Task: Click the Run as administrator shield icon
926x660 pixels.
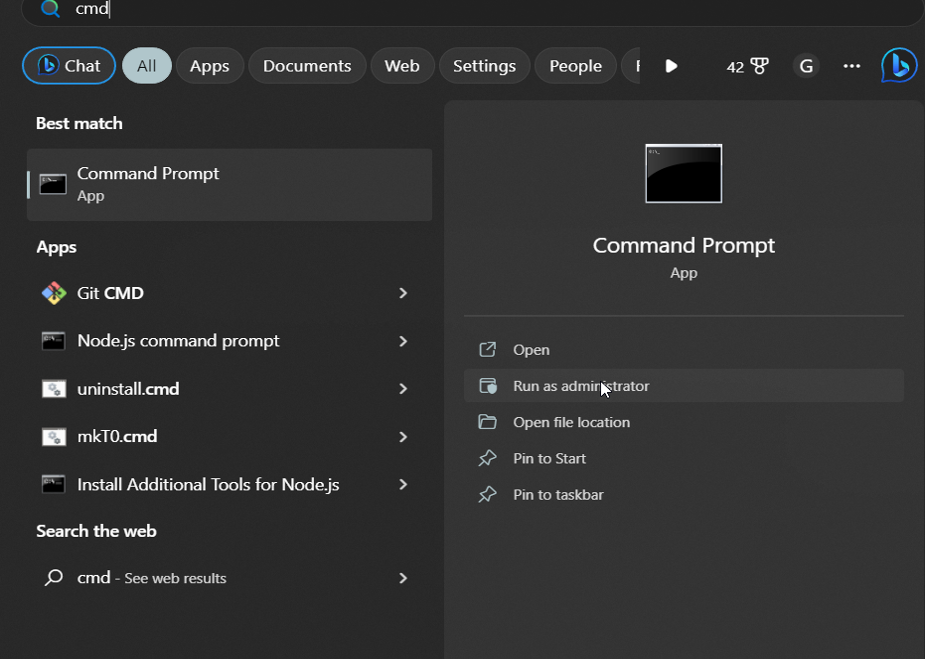Action: (x=488, y=385)
